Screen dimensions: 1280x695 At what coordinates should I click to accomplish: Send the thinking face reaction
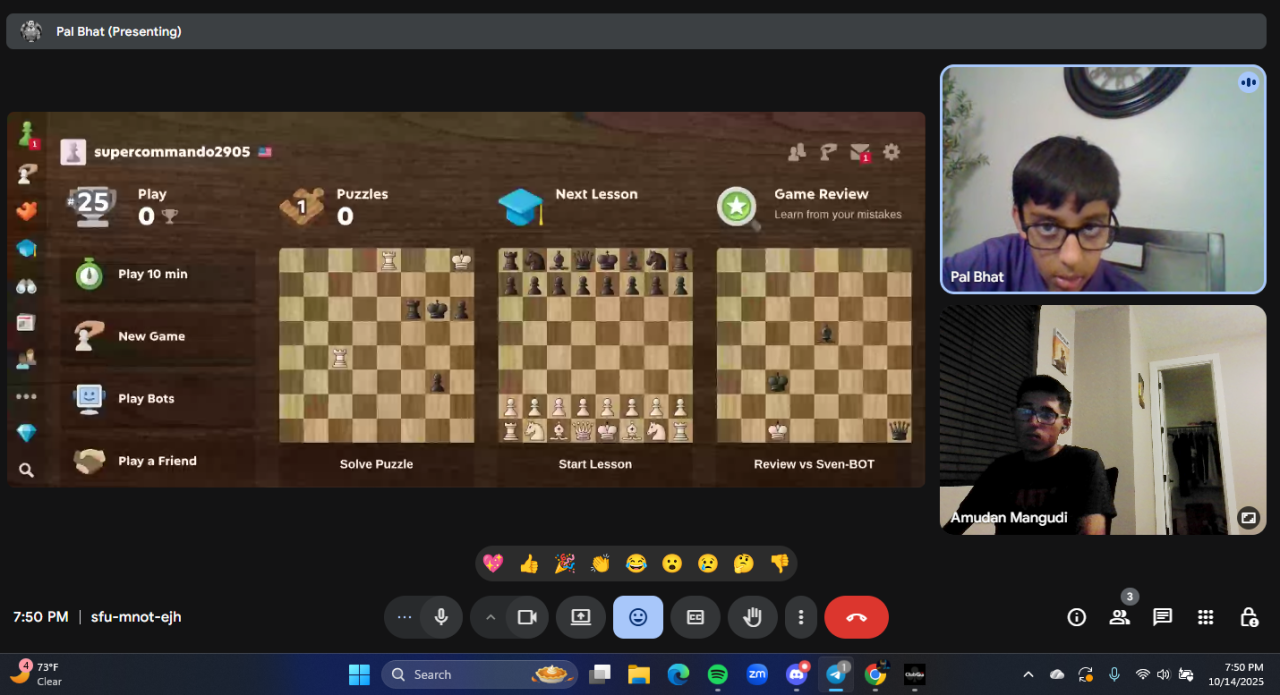point(743,563)
